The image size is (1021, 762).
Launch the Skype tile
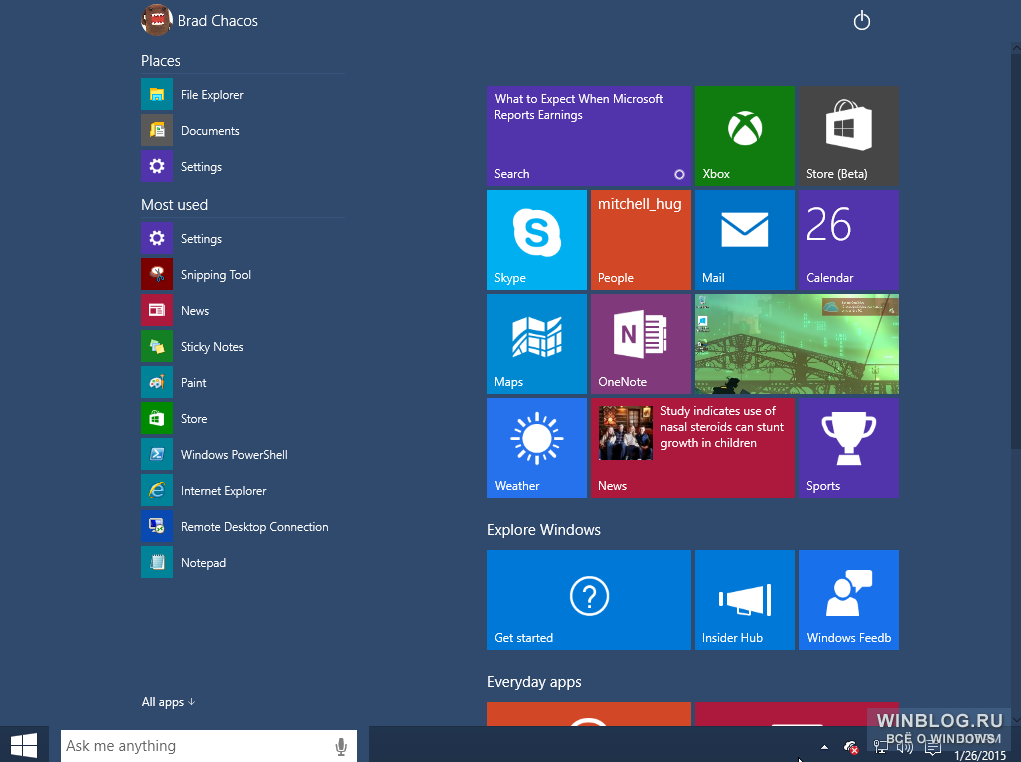tap(537, 240)
